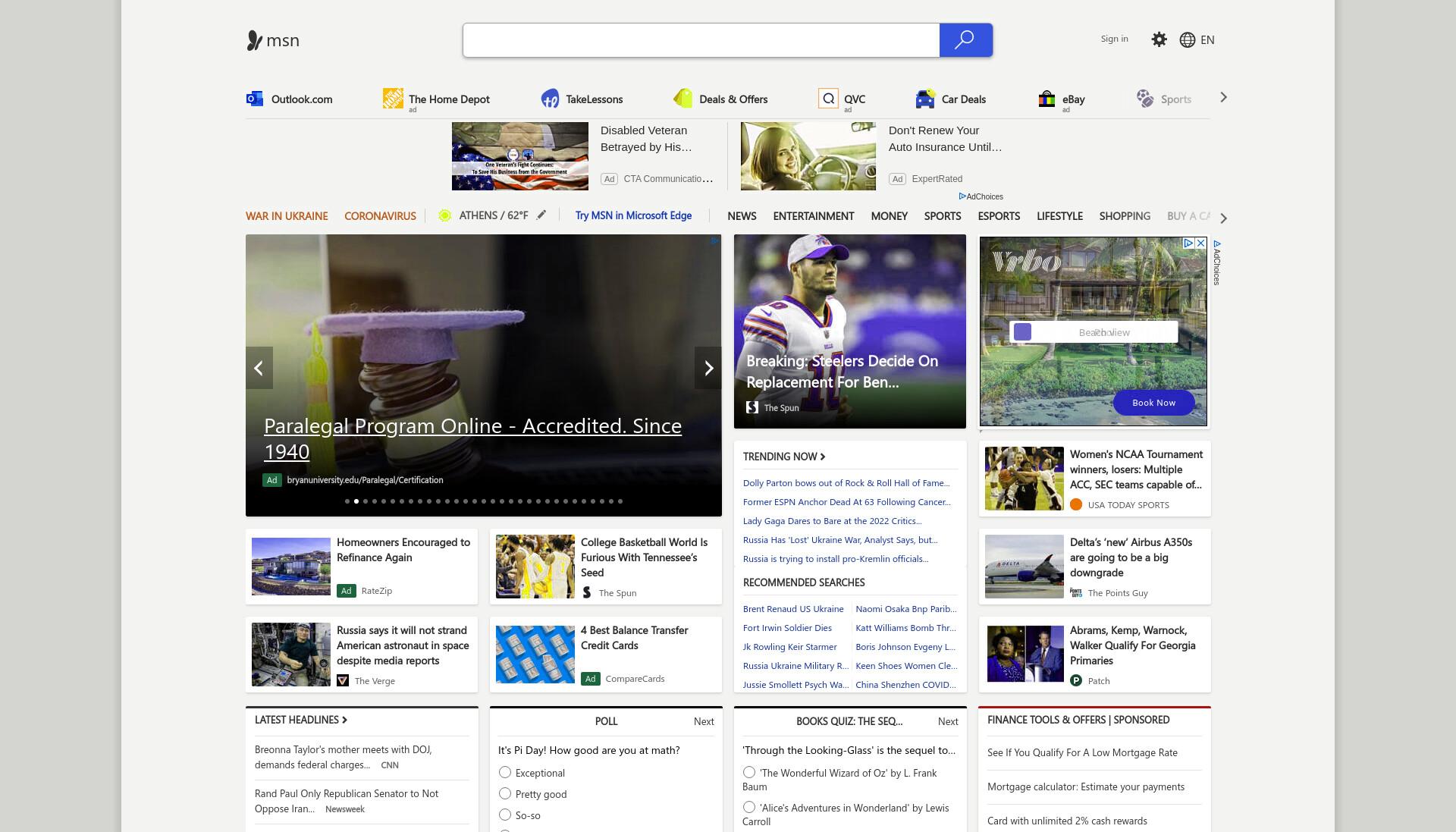The height and width of the screenshot is (832, 1456).
Task: Open the ENTERTAINMENT tab
Action: [814, 216]
